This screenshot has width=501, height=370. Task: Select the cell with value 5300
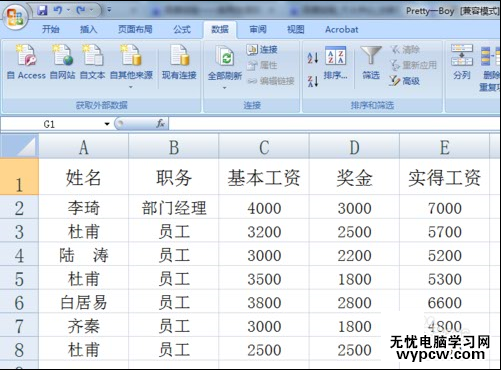coord(444,278)
